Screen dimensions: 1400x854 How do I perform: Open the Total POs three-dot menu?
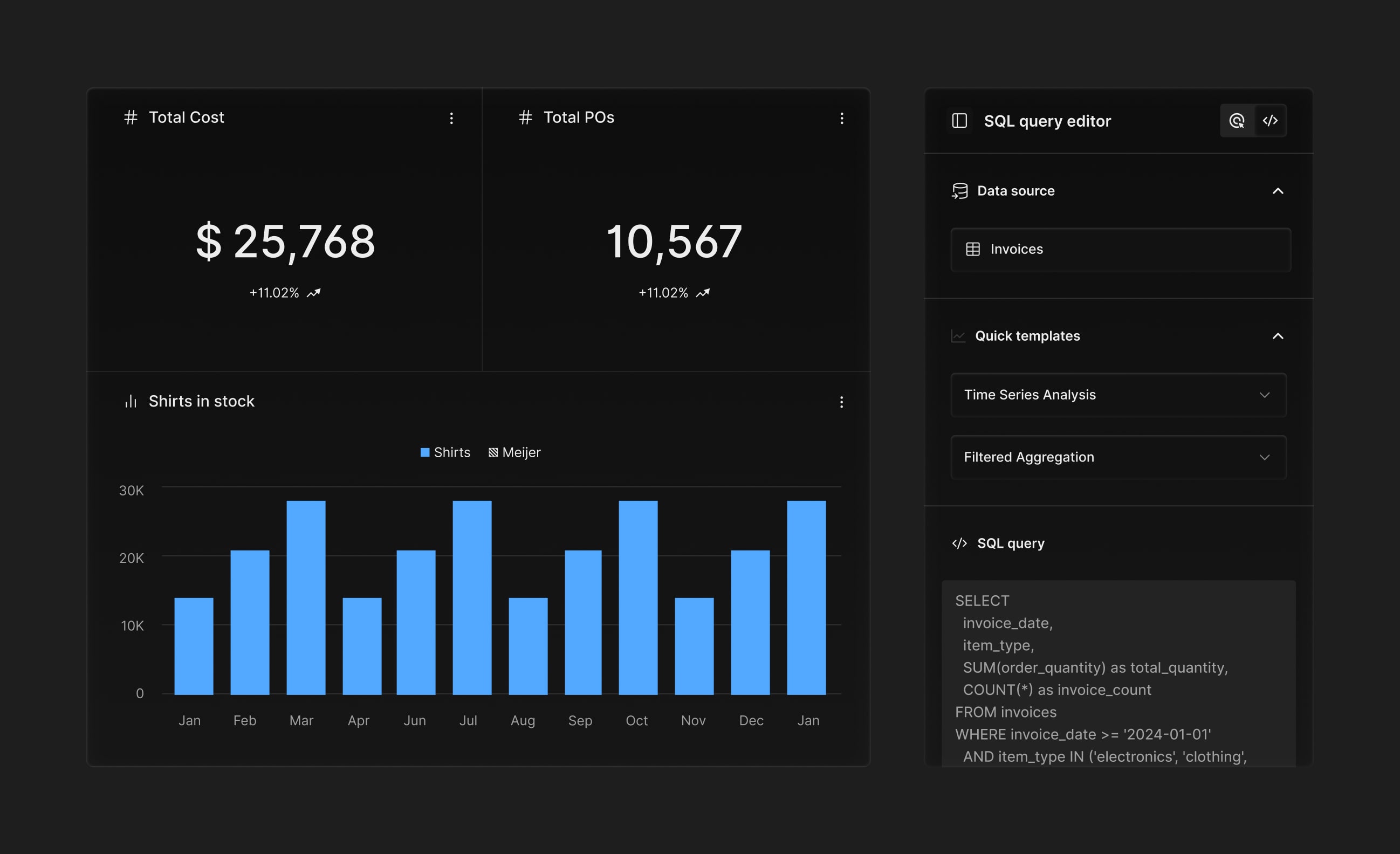click(x=841, y=118)
